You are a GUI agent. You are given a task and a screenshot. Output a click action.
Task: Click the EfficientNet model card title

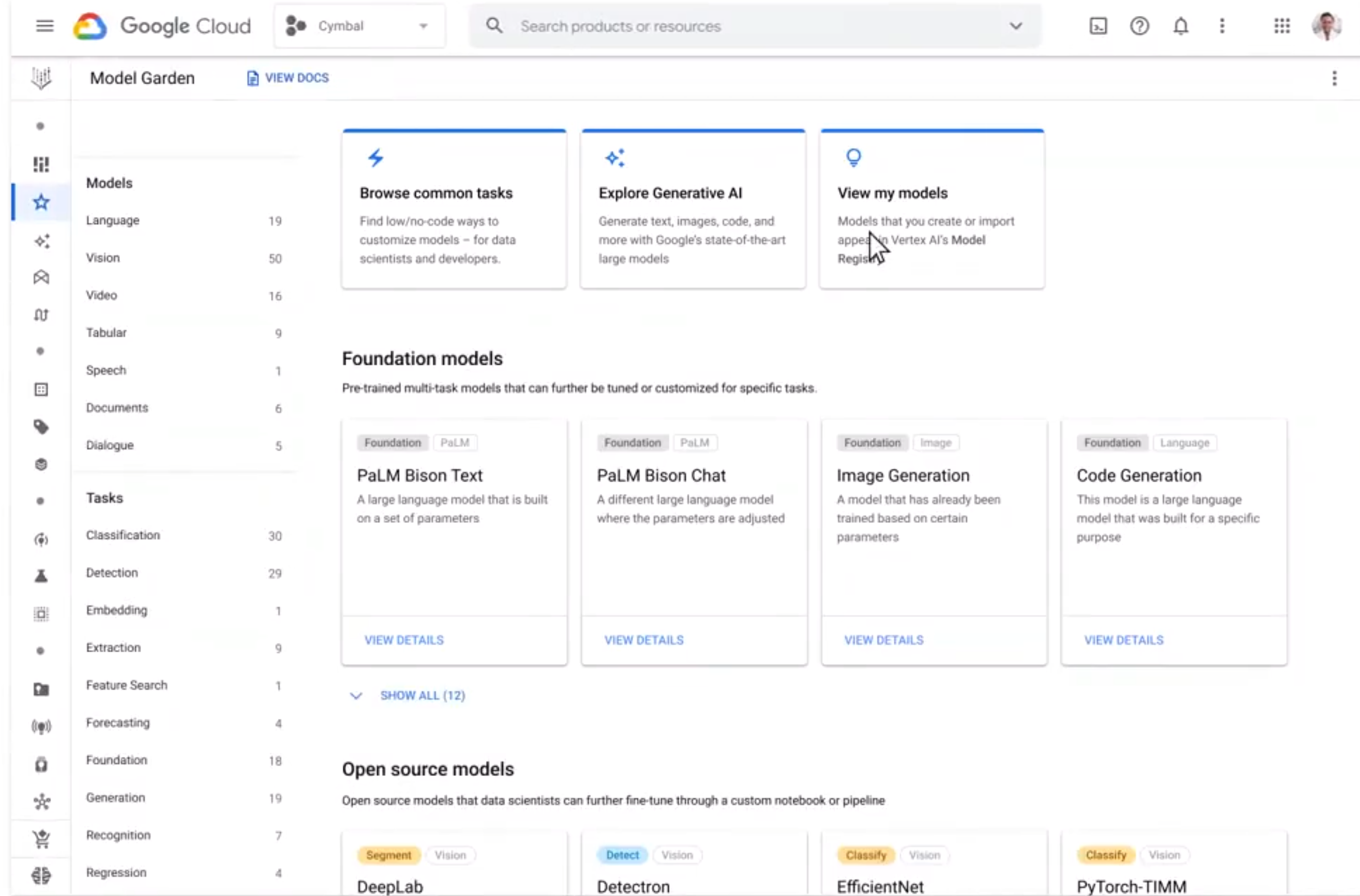tap(880, 886)
